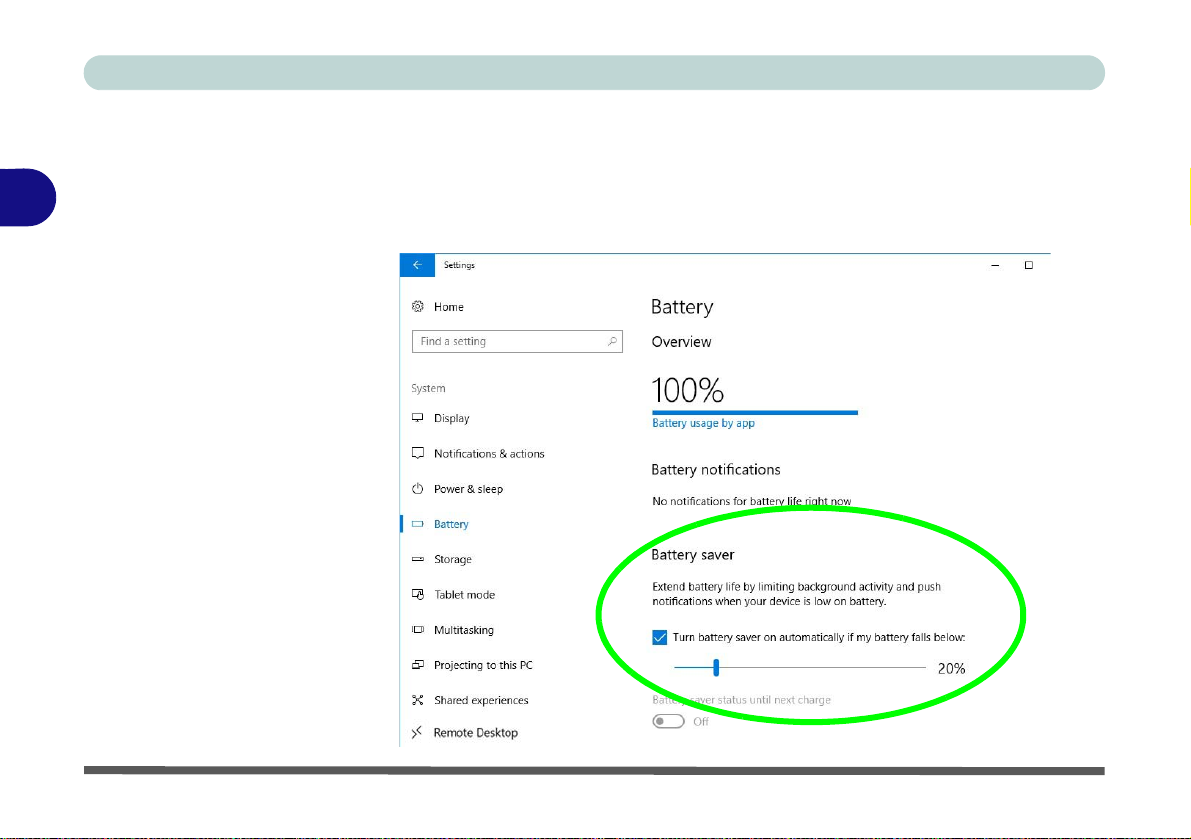Click the back arrow in Settings
1191x839 pixels.
pyautogui.click(x=417, y=265)
